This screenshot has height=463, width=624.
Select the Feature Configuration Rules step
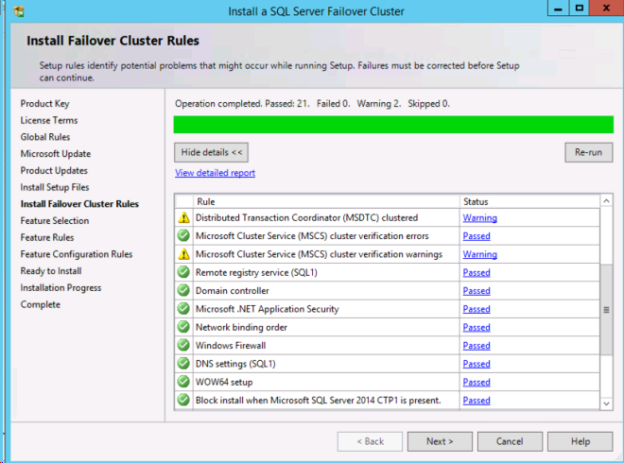click(76, 254)
